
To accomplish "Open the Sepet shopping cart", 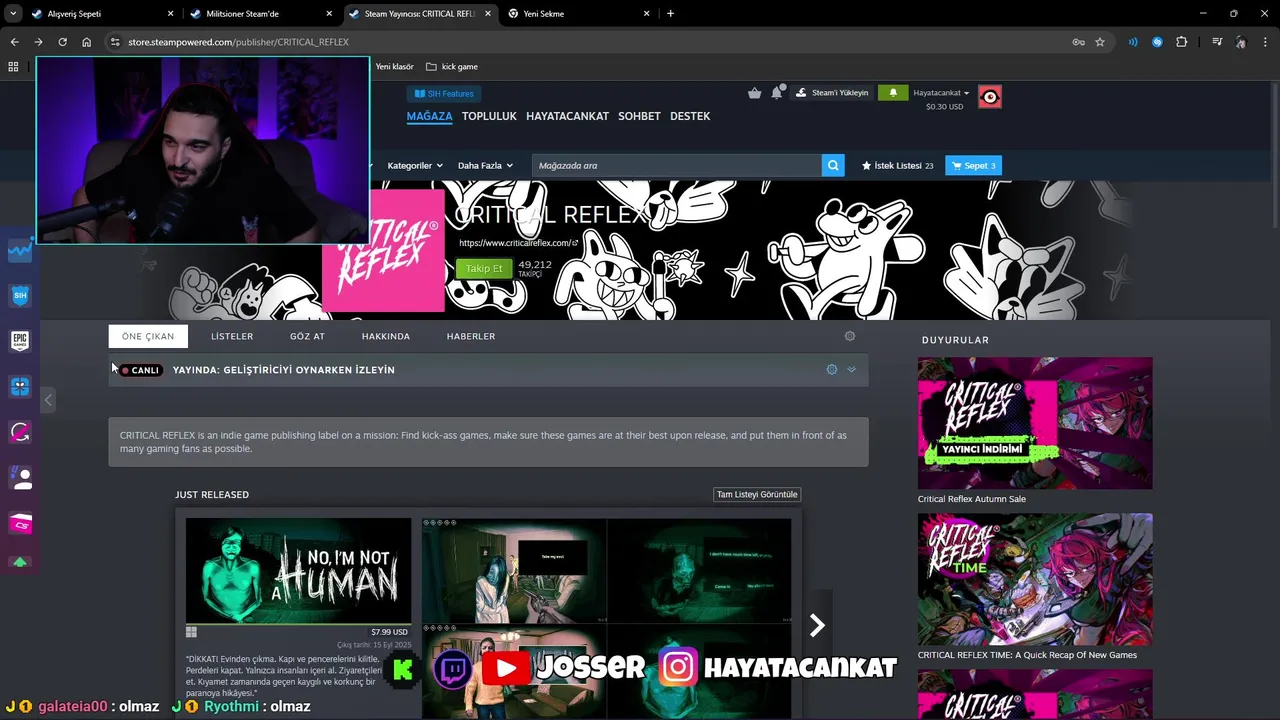I will tap(973, 165).
